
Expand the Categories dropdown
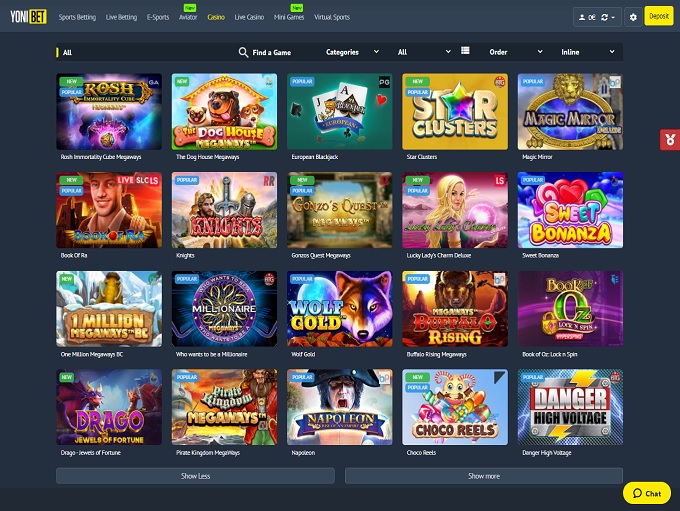352,52
